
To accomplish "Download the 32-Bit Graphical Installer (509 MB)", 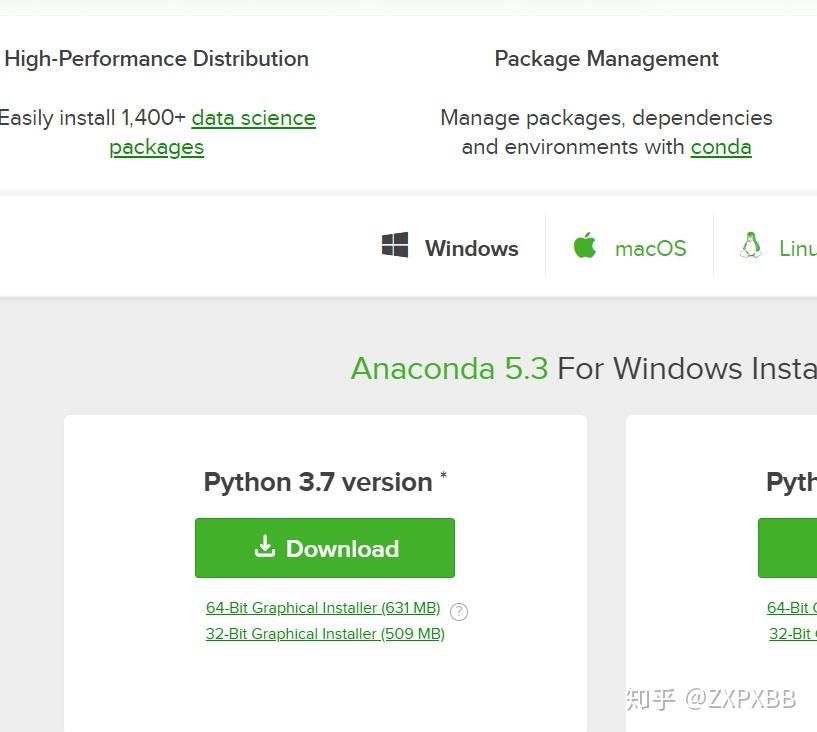I will [x=324, y=633].
